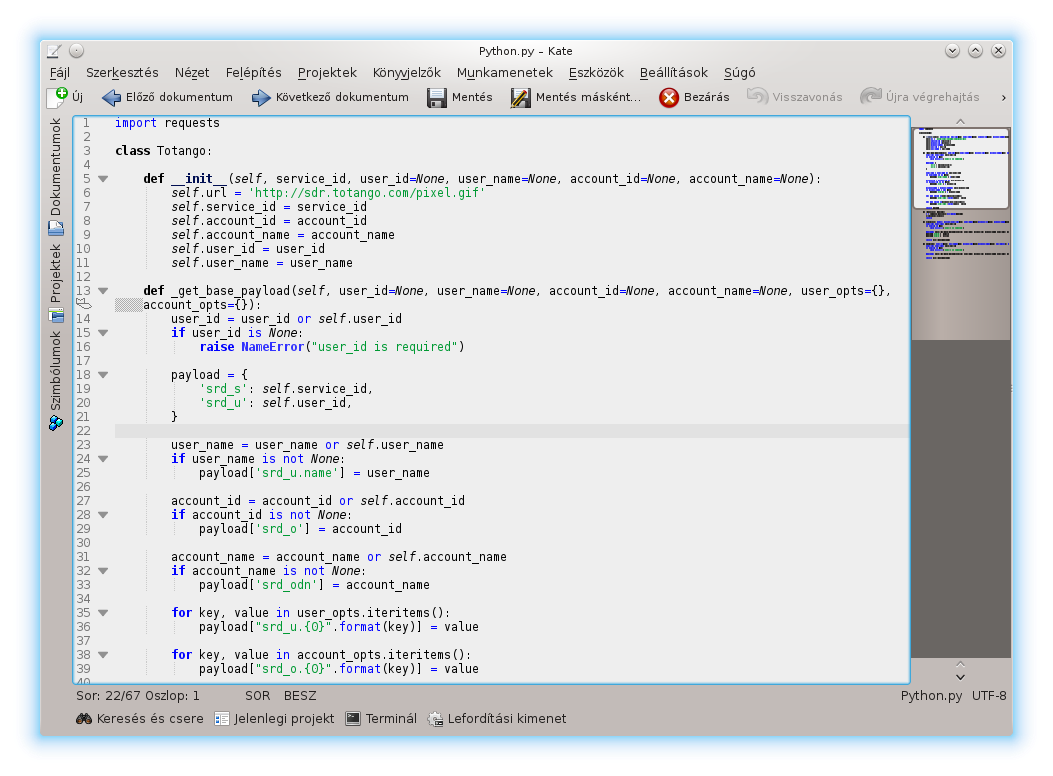Open the Beállítások menu
The height and width of the screenshot is (776, 1053).
[674, 72]
